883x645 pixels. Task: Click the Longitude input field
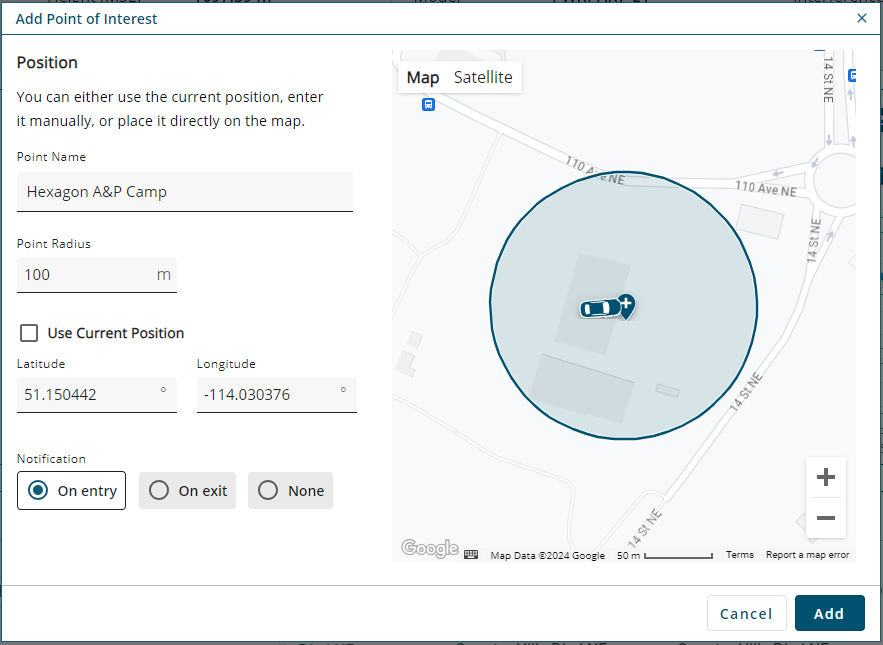pos(277,395)
